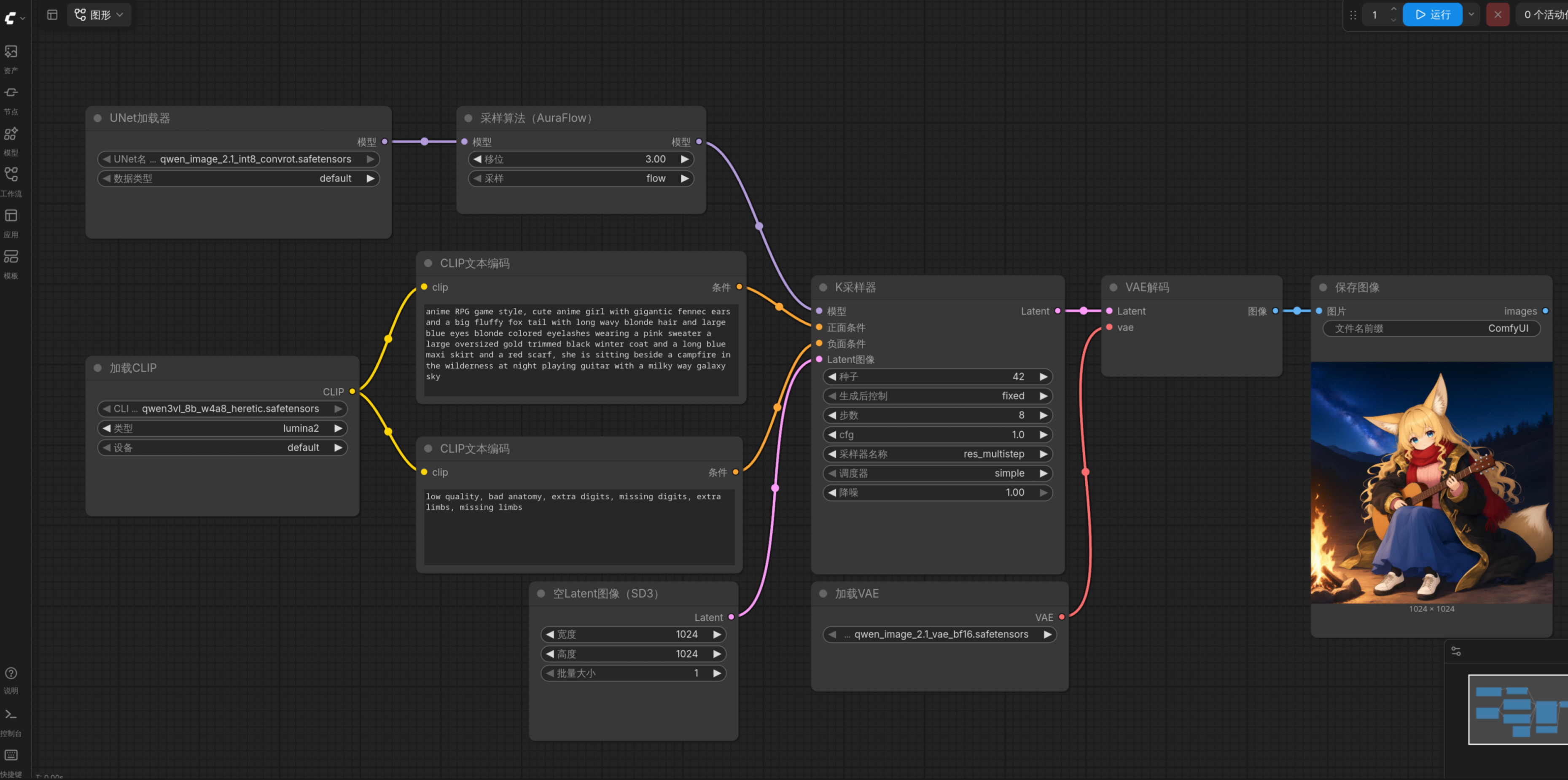Open the Workflows (工作流) sidebar panel

[x=11, y=182]
